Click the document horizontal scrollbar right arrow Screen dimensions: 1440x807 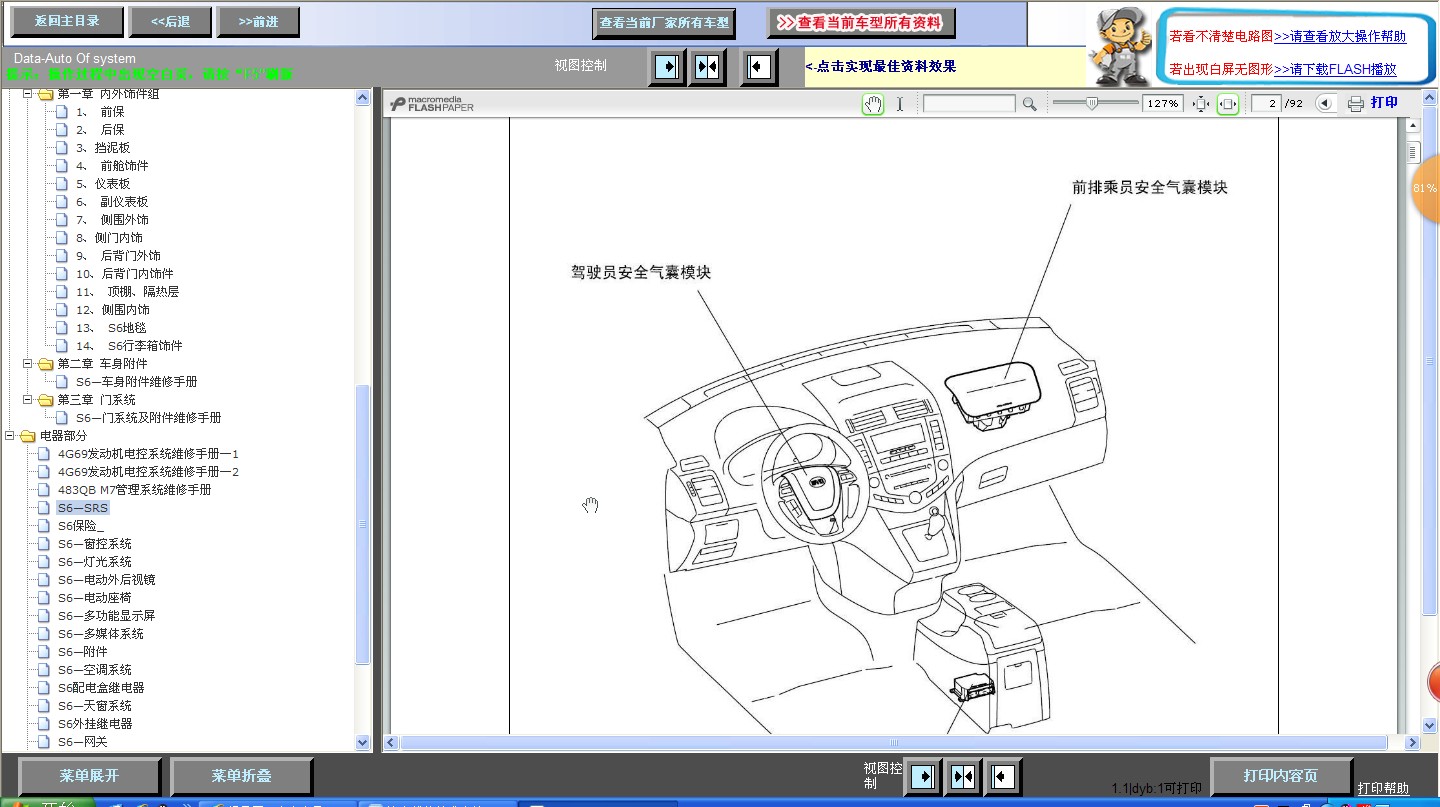point(1413,743)
